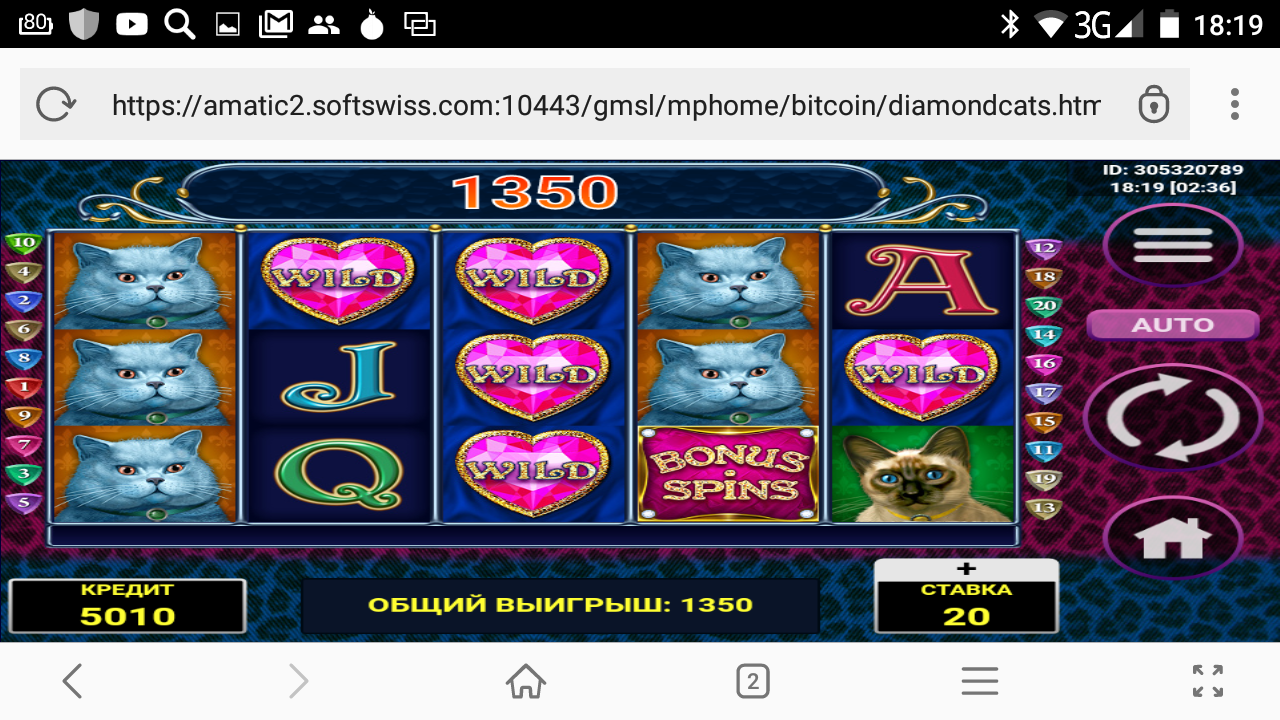Go to game lobby via house icon
The image size is (1280, 720).
coord(1173,538)
